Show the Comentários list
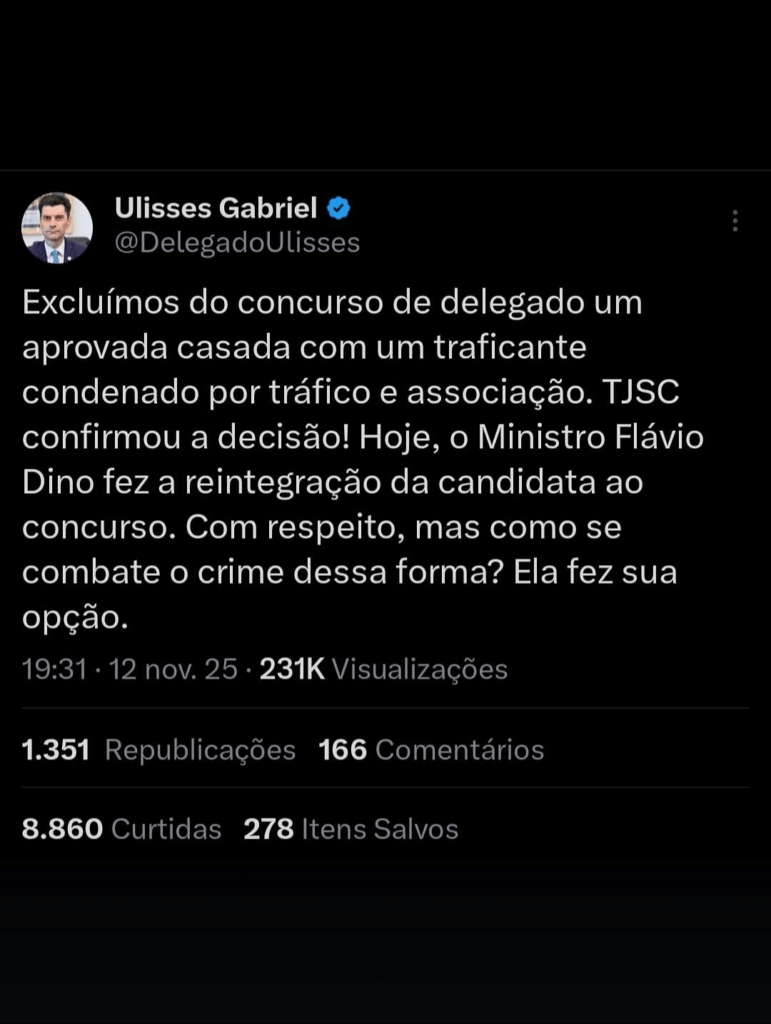 pyautogui.click(x=460, y=750)
